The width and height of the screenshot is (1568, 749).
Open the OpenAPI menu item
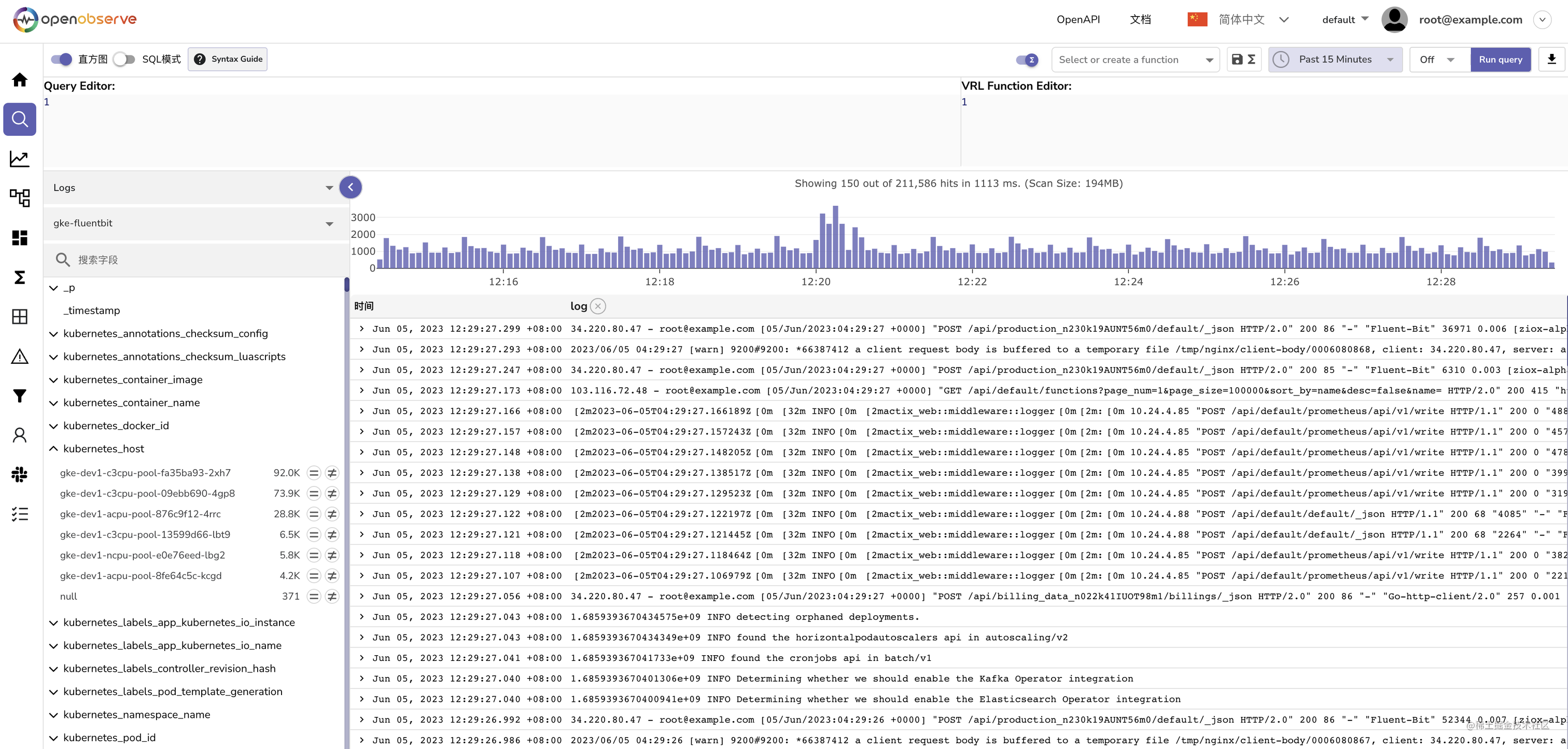point(1077,19)
